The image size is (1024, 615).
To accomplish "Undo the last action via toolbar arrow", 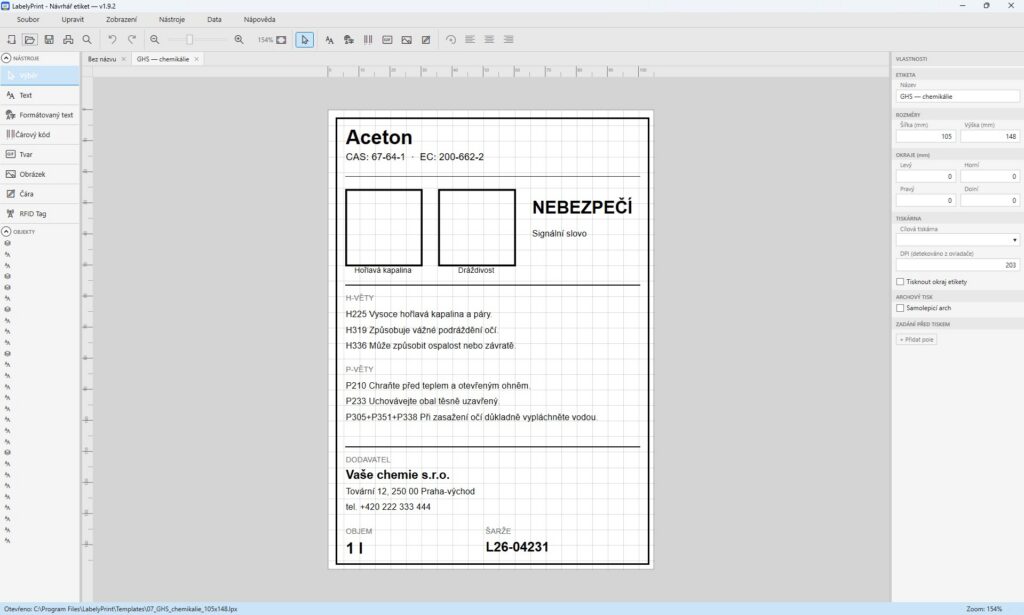I will 112,40.
